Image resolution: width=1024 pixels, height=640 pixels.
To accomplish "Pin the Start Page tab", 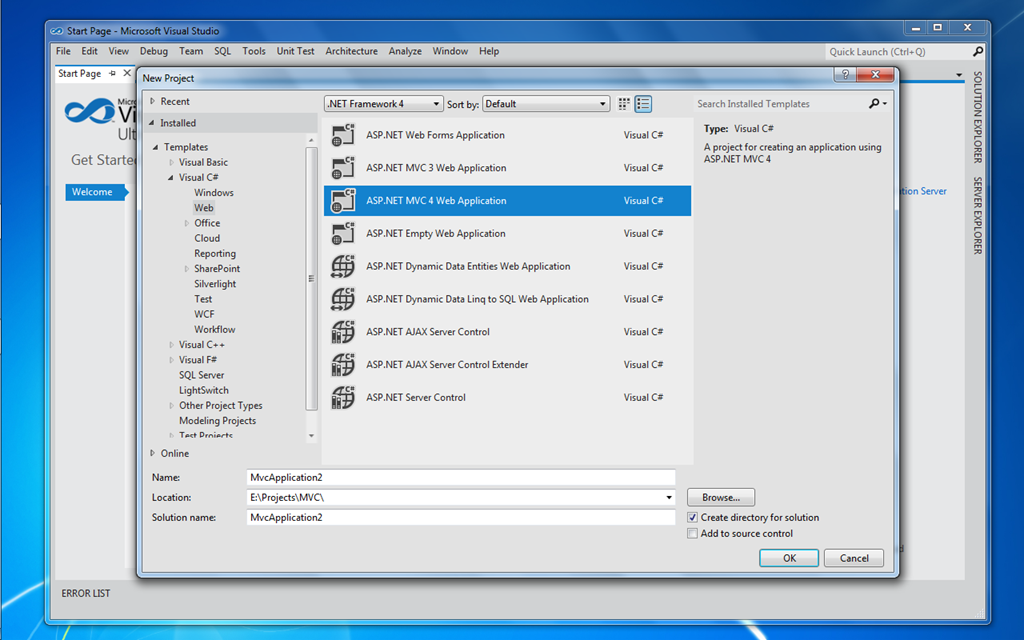I will coord(112,73).
